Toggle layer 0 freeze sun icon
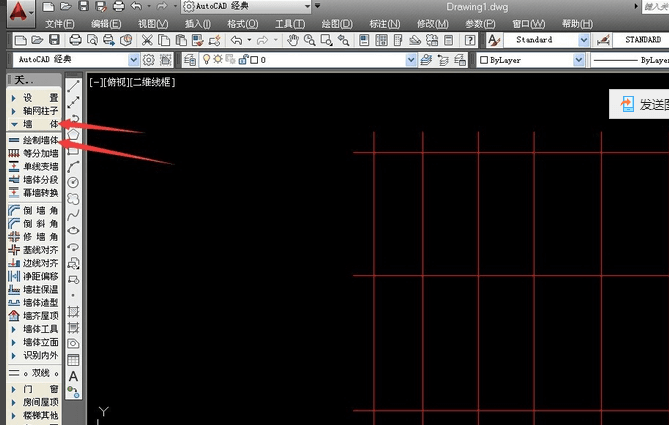The height and width of the screenshot is (425, 669). [218, 59]
